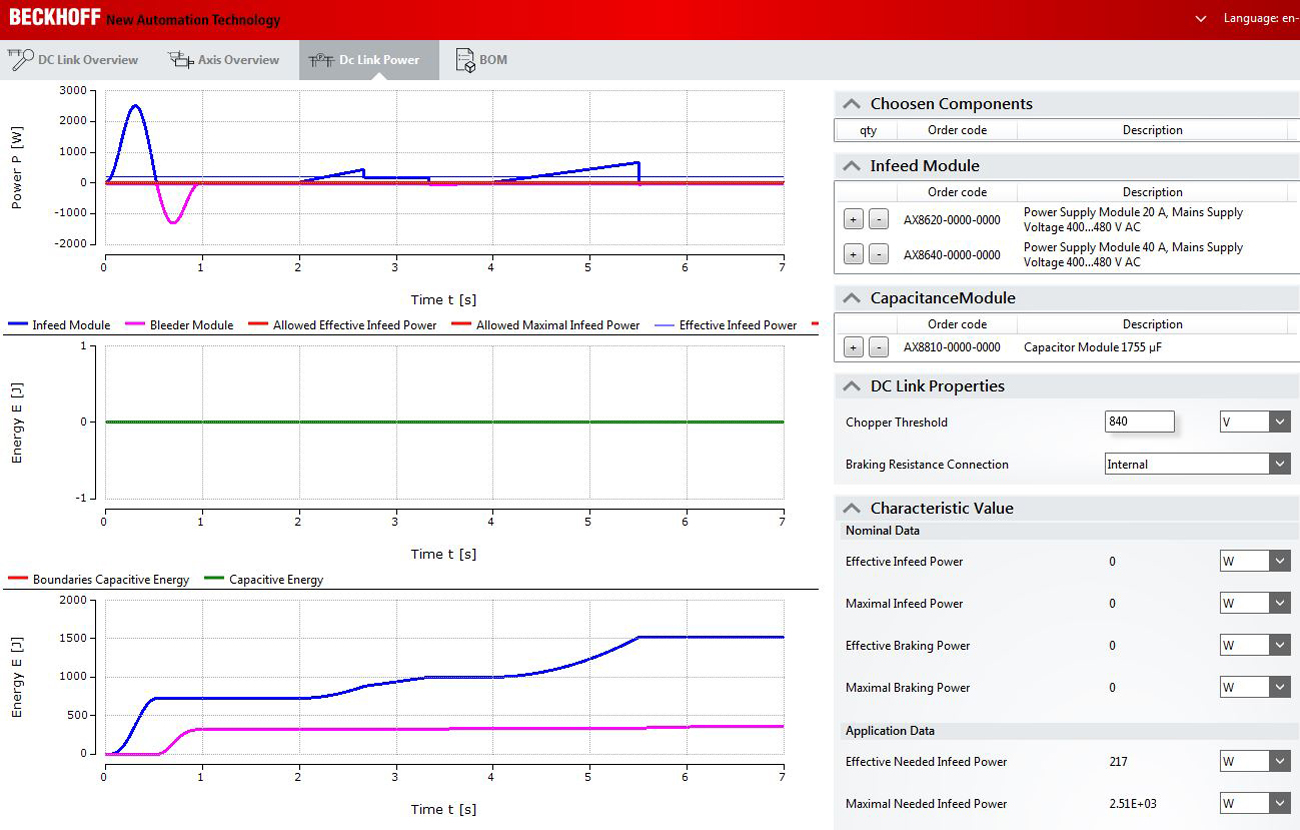
Task: Remove one AX8620-0000-0000 power supply module
Action: [878, 220]
